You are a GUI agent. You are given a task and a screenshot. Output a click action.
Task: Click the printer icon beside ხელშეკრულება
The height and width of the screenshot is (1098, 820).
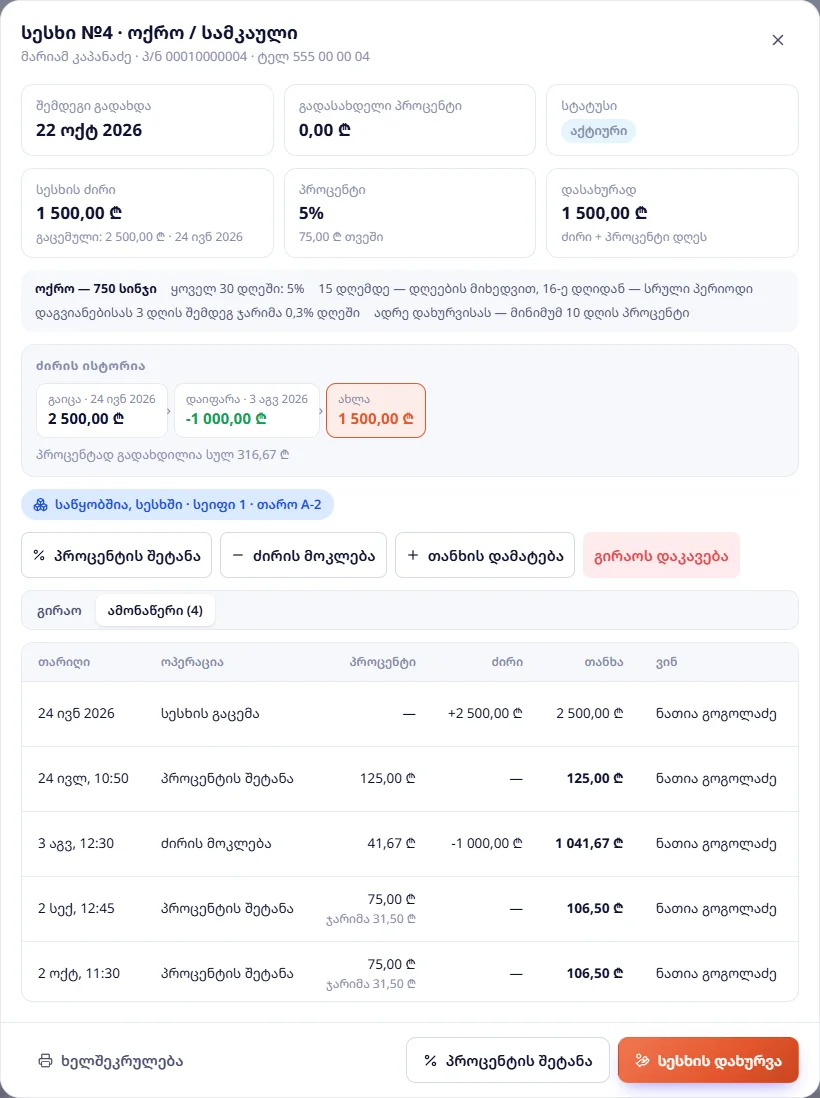click(x=46, y=1060)
